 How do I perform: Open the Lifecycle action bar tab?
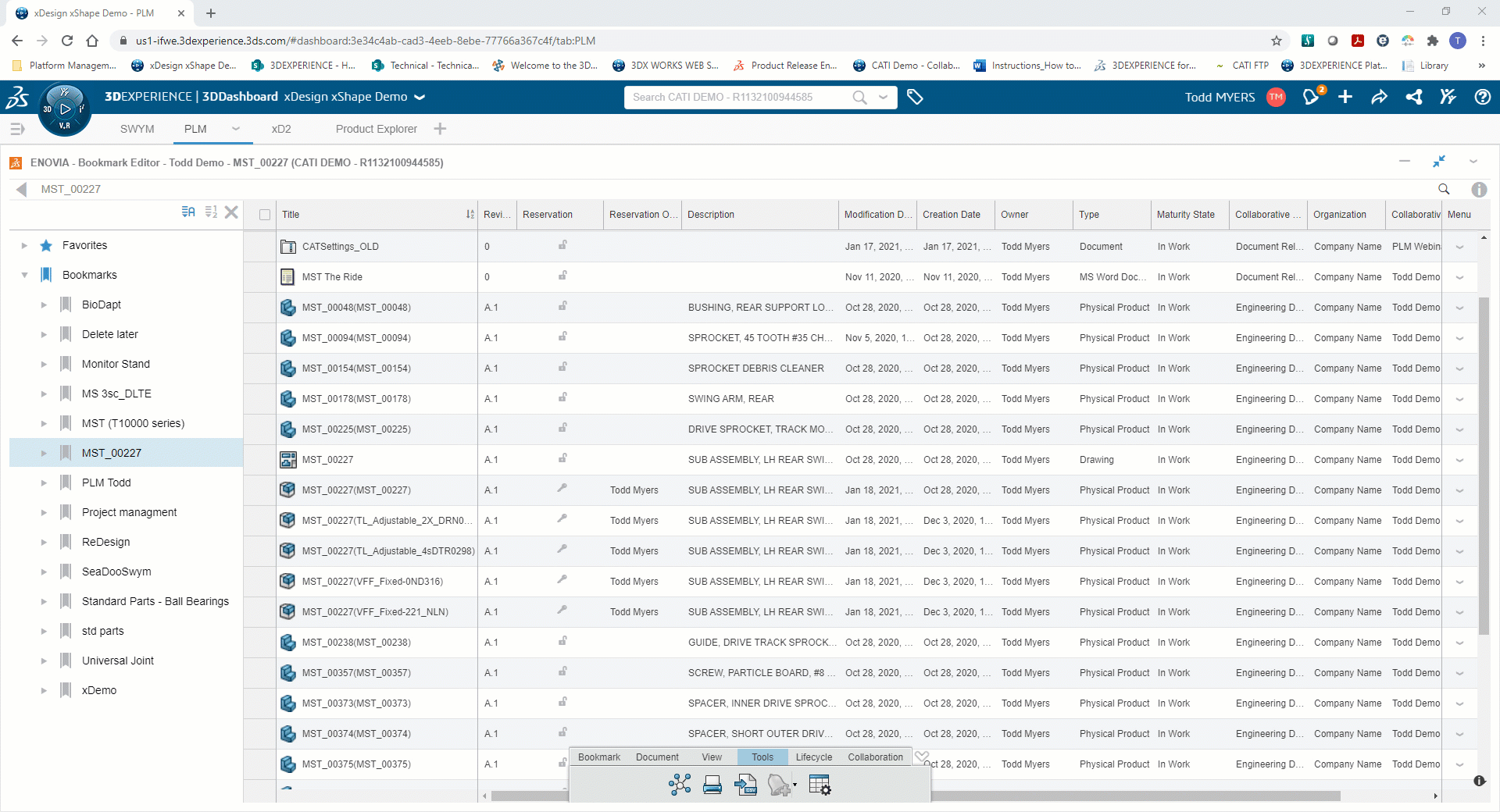814,757
